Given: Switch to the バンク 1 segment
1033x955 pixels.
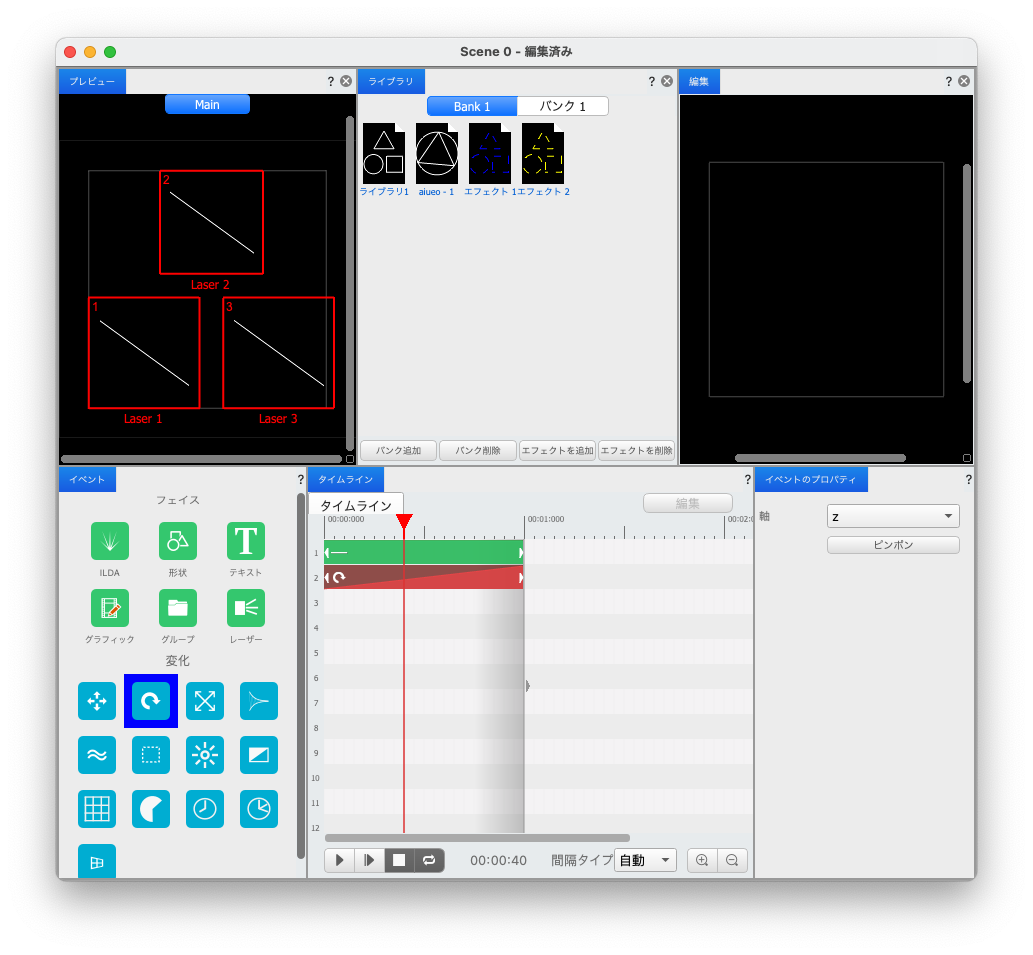Looking at the screenshot, I should pos(562,106).
